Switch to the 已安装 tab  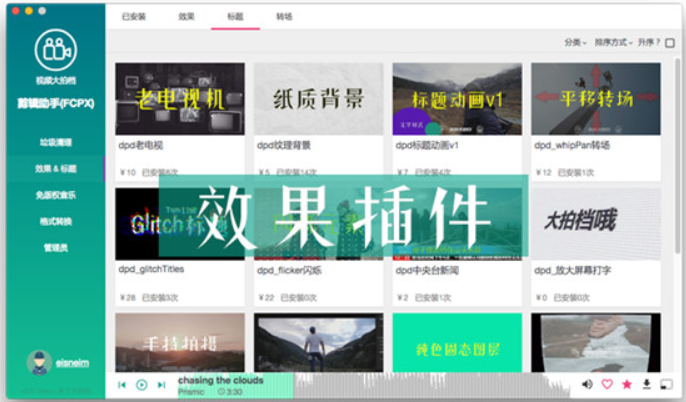click(x=133, y=17)
